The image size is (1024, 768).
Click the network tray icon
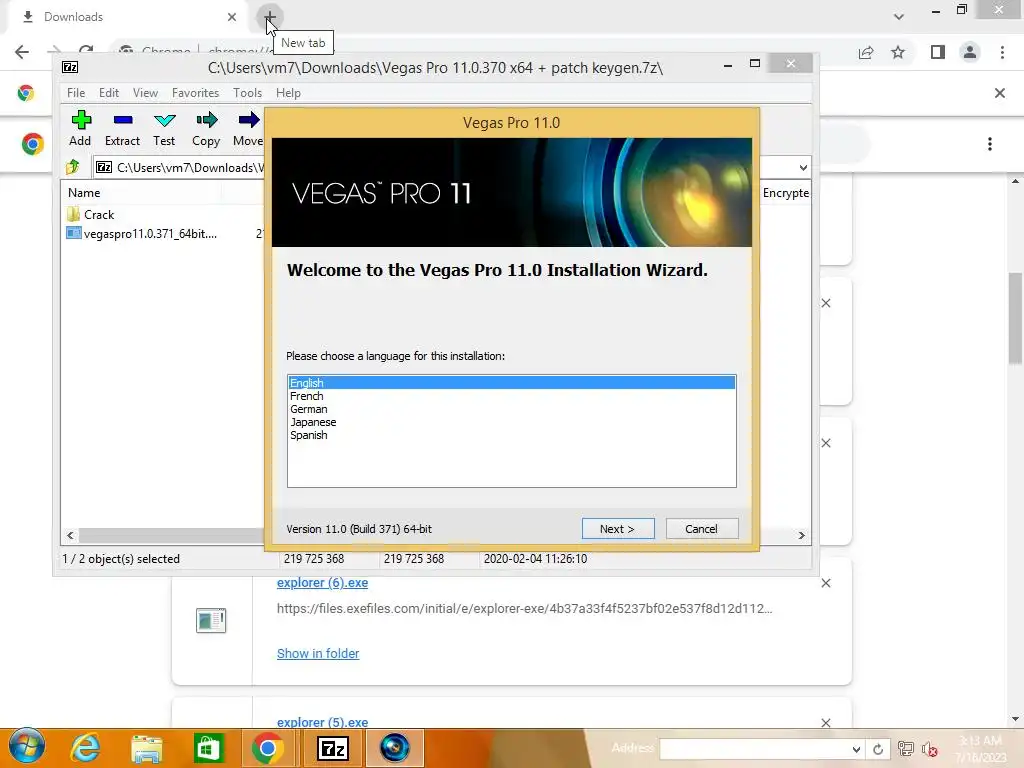(905, 749)
